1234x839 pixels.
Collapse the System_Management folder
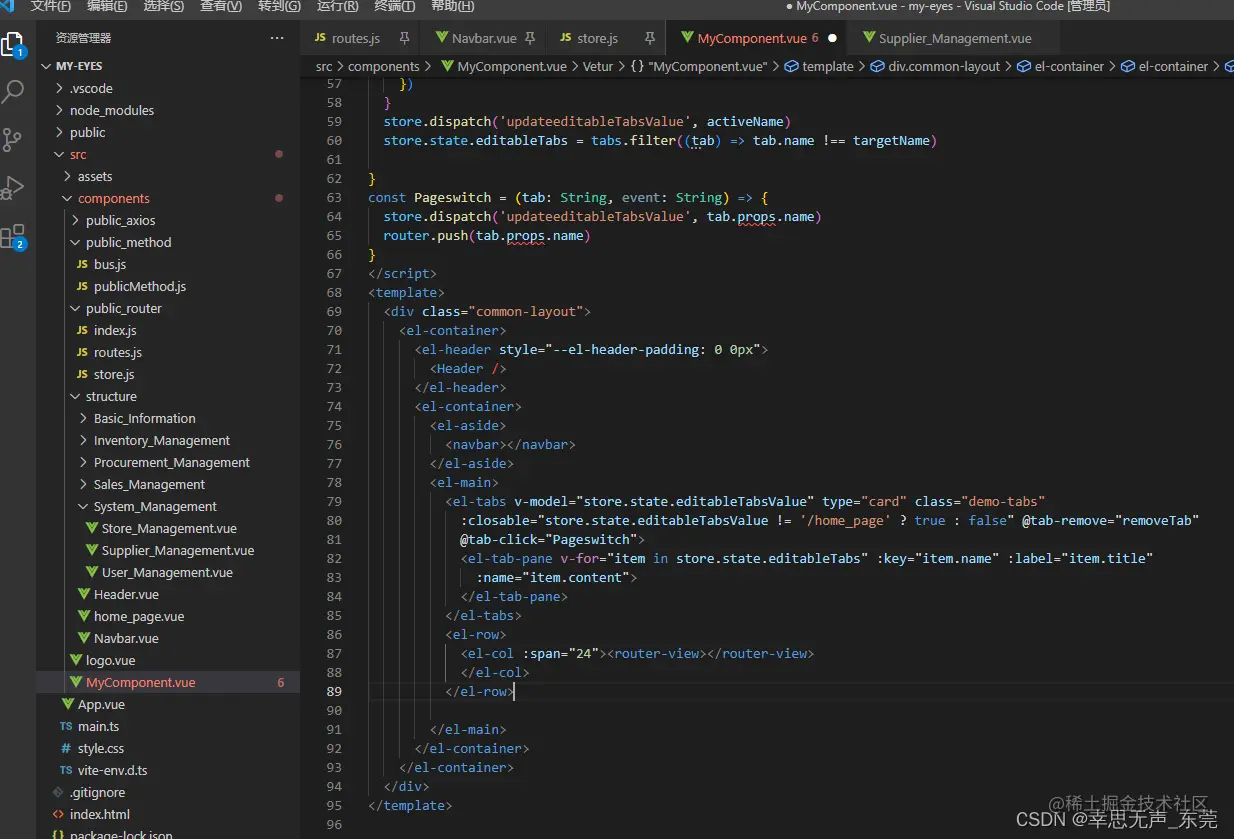point(154,506)
